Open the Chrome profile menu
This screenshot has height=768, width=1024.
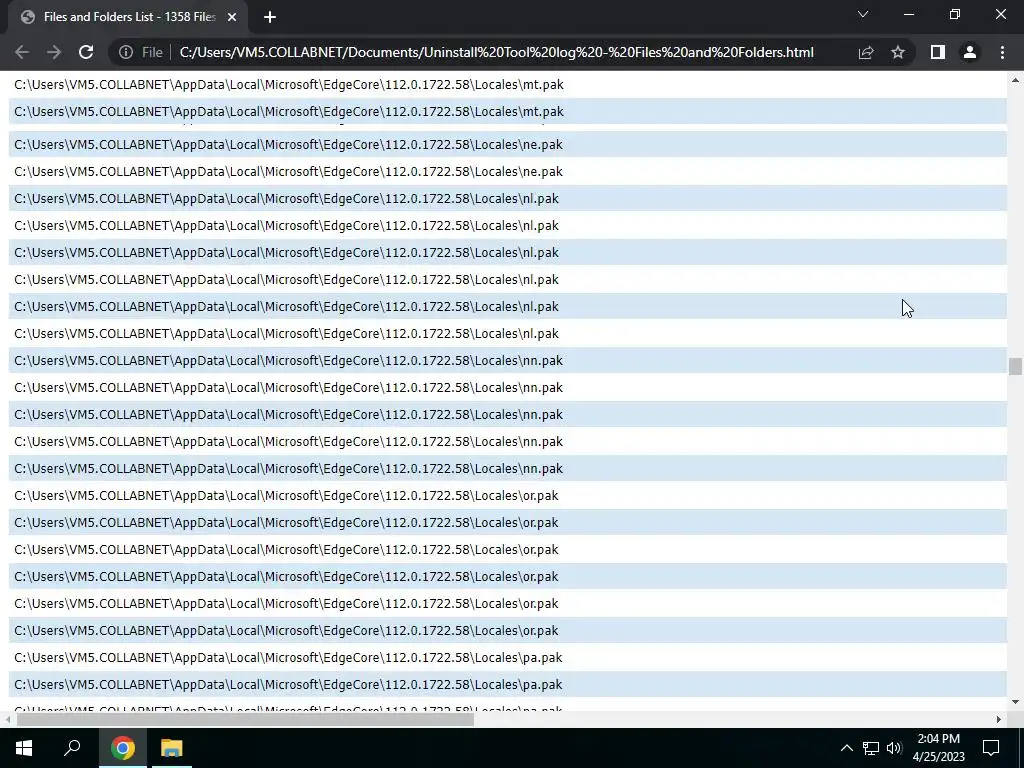click(x=970, y=52)
